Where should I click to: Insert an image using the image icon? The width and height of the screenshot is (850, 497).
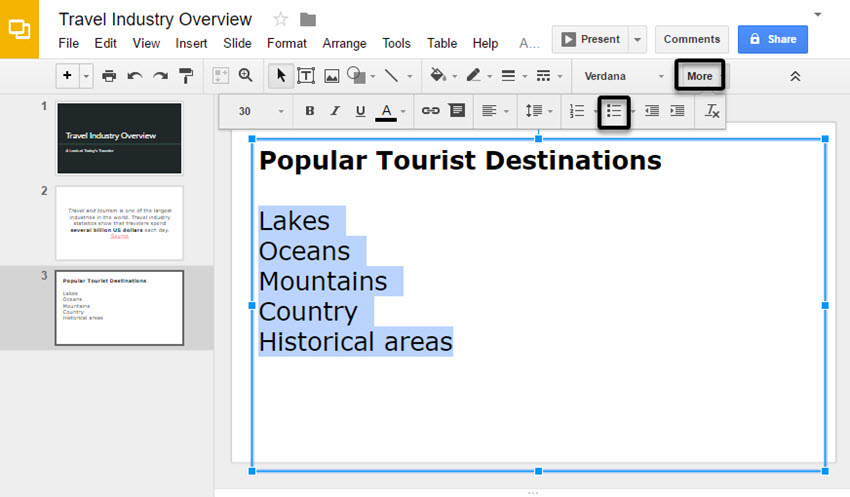tap(331, 76)
